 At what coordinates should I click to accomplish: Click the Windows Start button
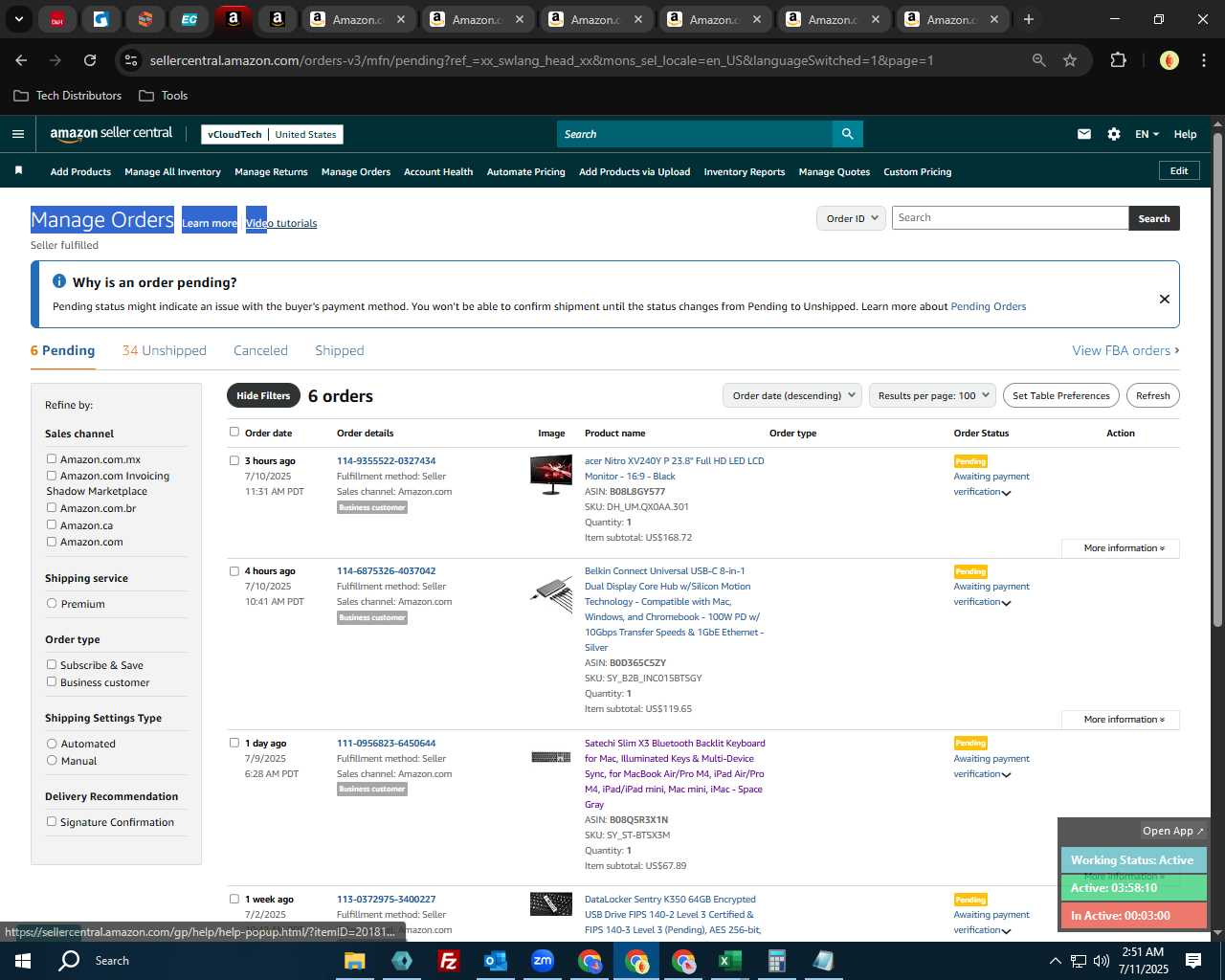tap(23, 961)
